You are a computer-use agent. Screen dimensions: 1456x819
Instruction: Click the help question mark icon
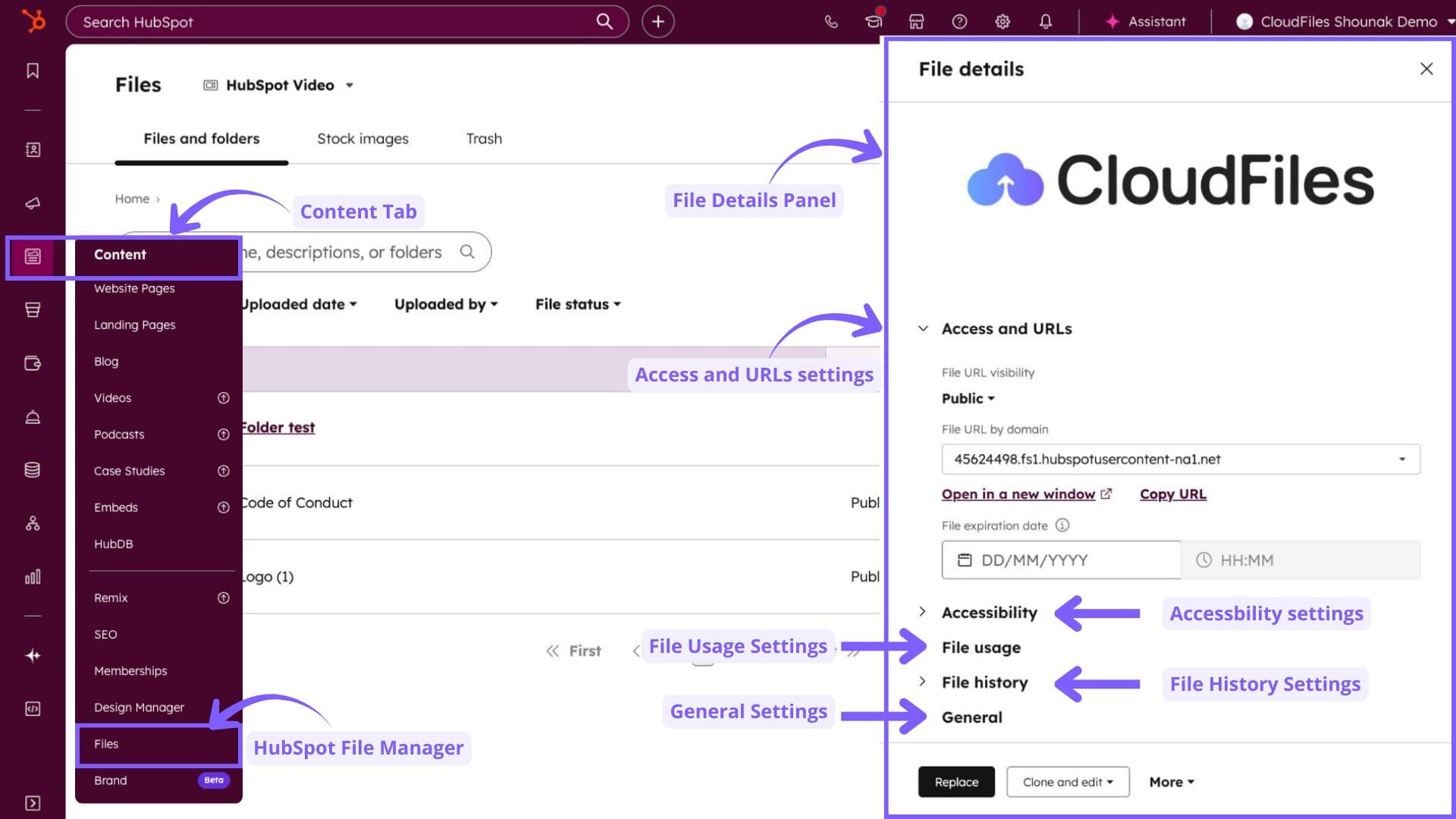coord(959,21)
